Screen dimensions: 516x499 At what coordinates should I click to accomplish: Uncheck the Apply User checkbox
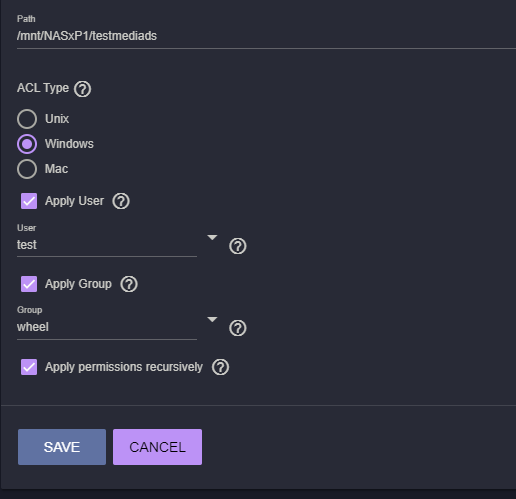[29, 201]
